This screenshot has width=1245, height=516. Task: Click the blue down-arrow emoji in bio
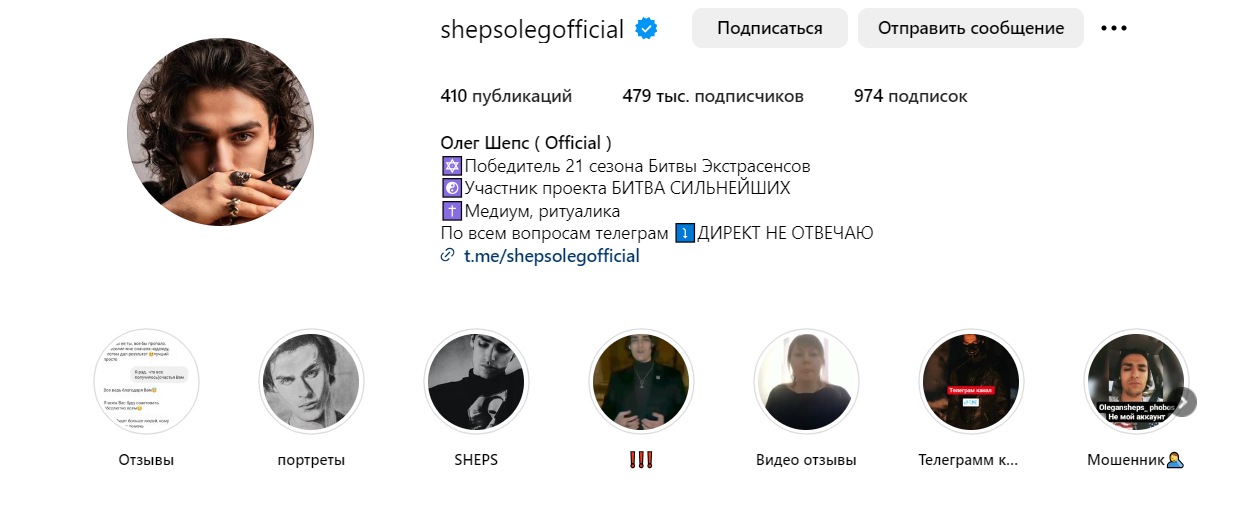(x=685, y=233)
